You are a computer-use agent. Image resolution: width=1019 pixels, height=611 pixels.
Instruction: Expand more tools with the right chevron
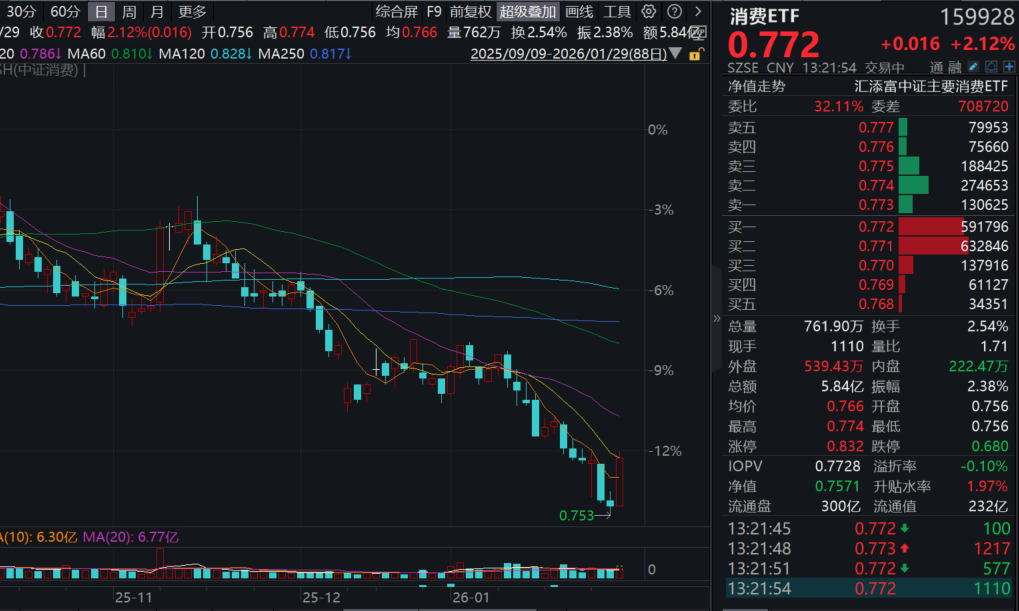pos(698,12)
